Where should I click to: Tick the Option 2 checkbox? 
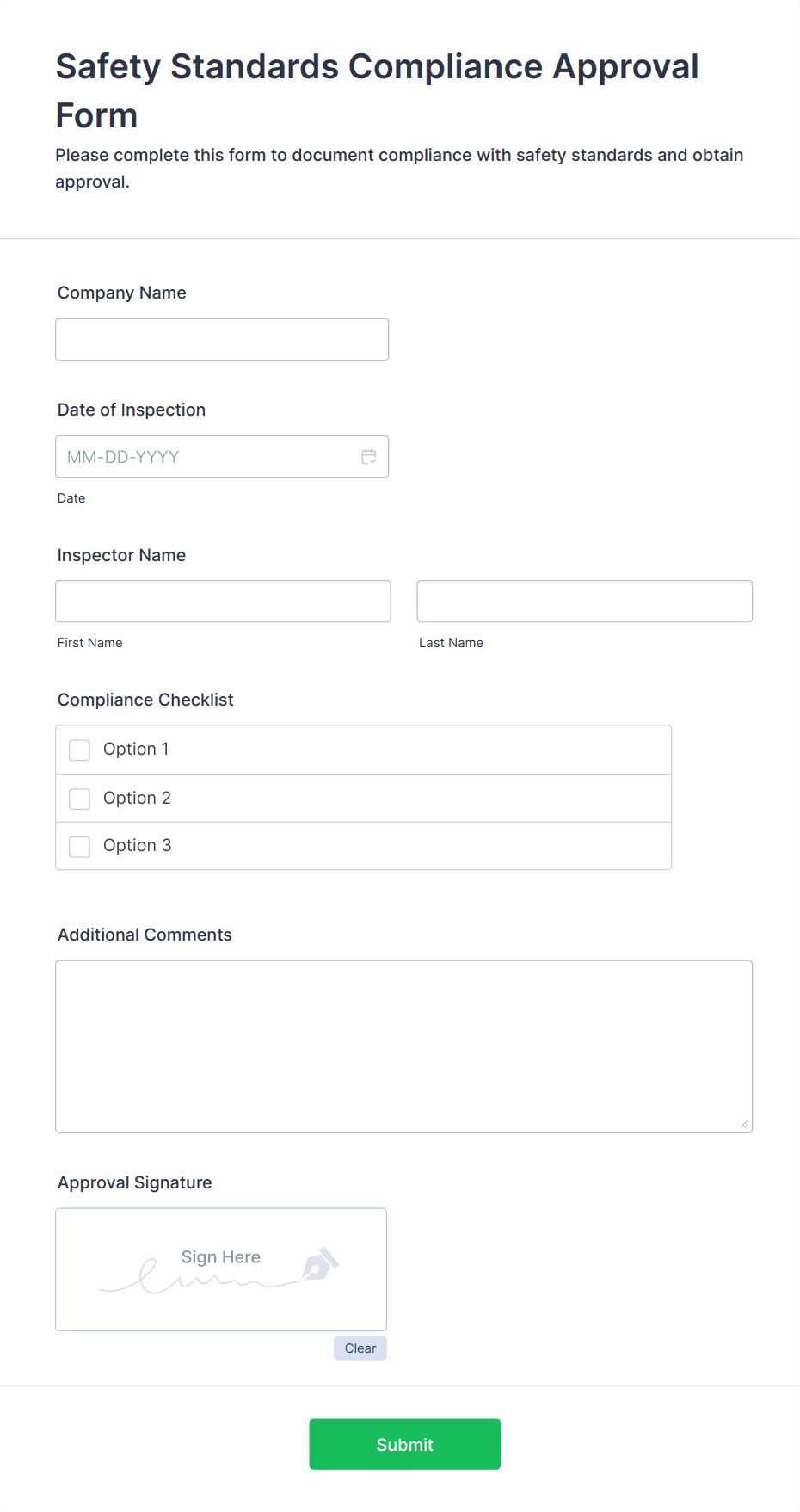pyautogui.click(x=80, y=799)
